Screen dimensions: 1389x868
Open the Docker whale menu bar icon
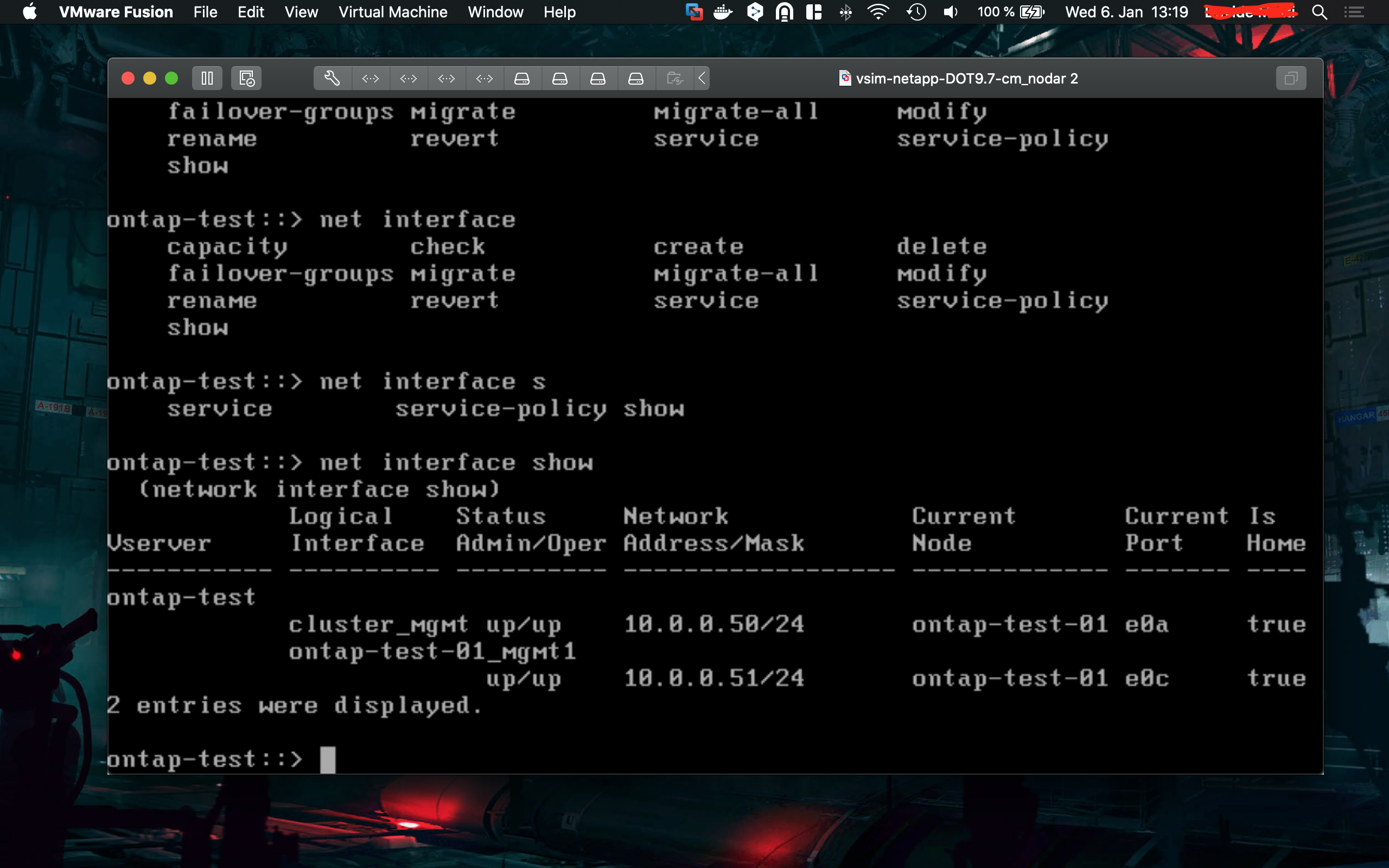[x=723, y=12]
